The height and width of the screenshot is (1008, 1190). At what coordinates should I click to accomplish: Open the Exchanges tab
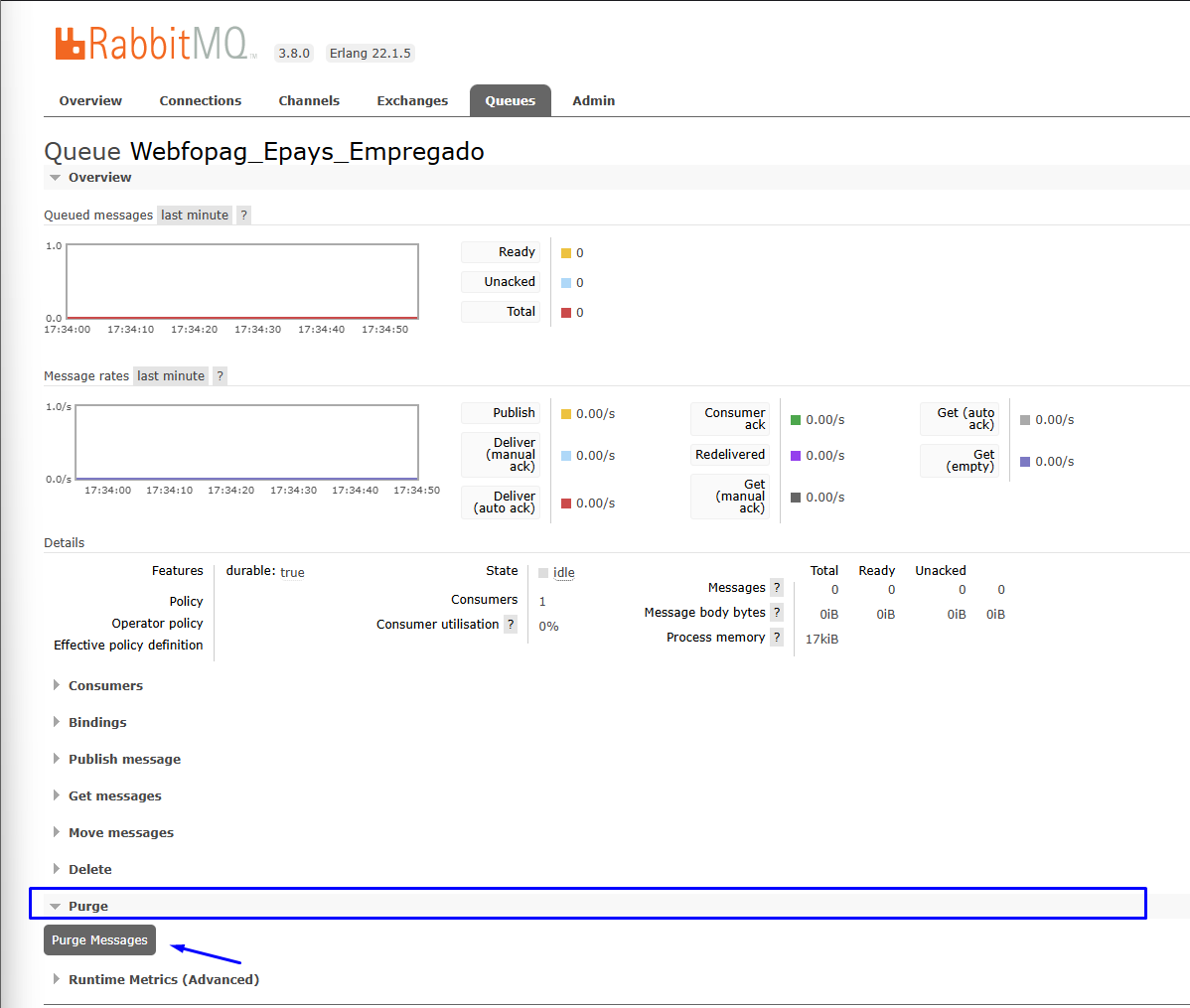(412, 101)
